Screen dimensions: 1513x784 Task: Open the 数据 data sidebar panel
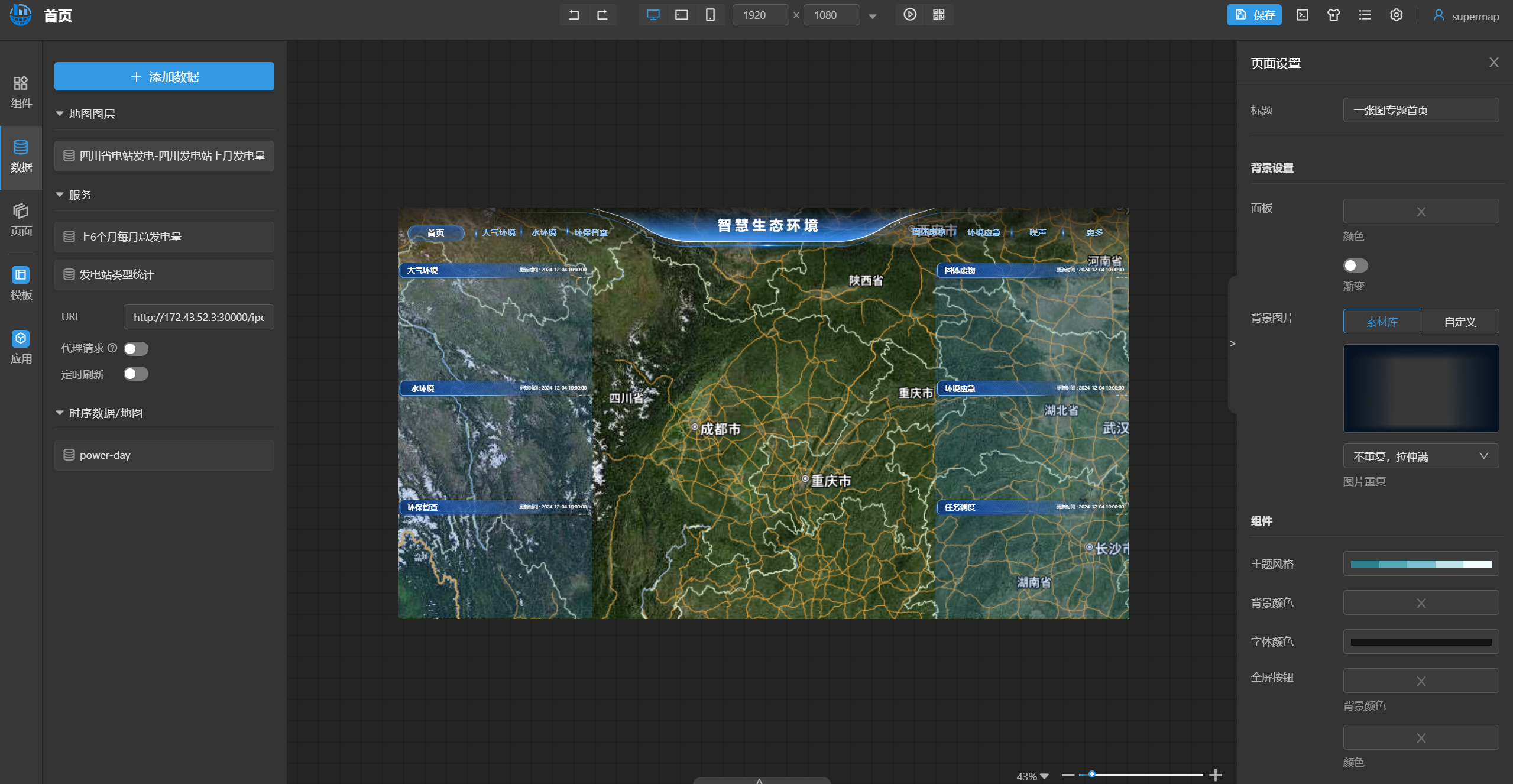tap(21, 157)
